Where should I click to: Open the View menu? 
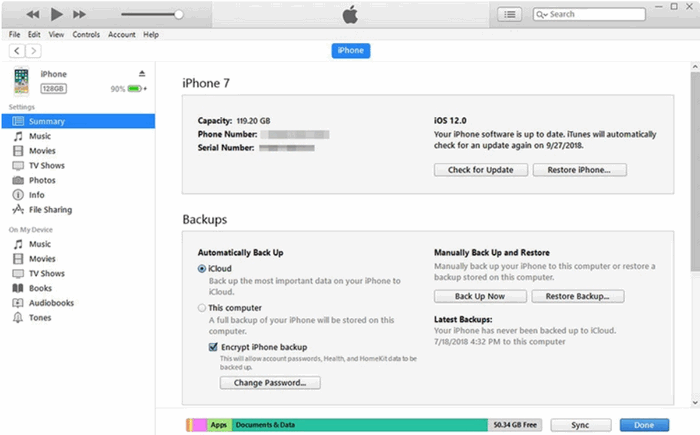click(56, 34)
